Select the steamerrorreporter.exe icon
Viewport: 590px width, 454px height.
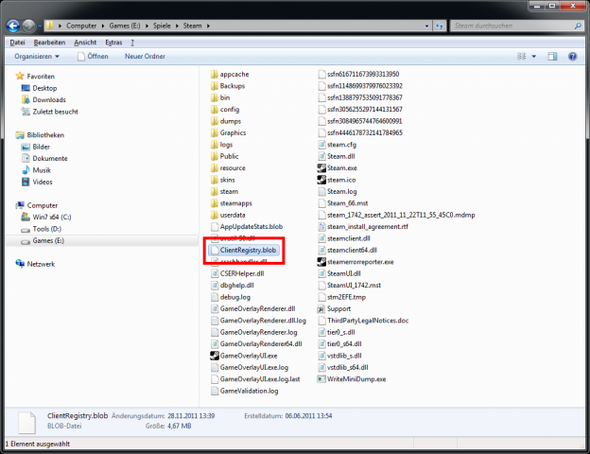click(x=321, y=262)
